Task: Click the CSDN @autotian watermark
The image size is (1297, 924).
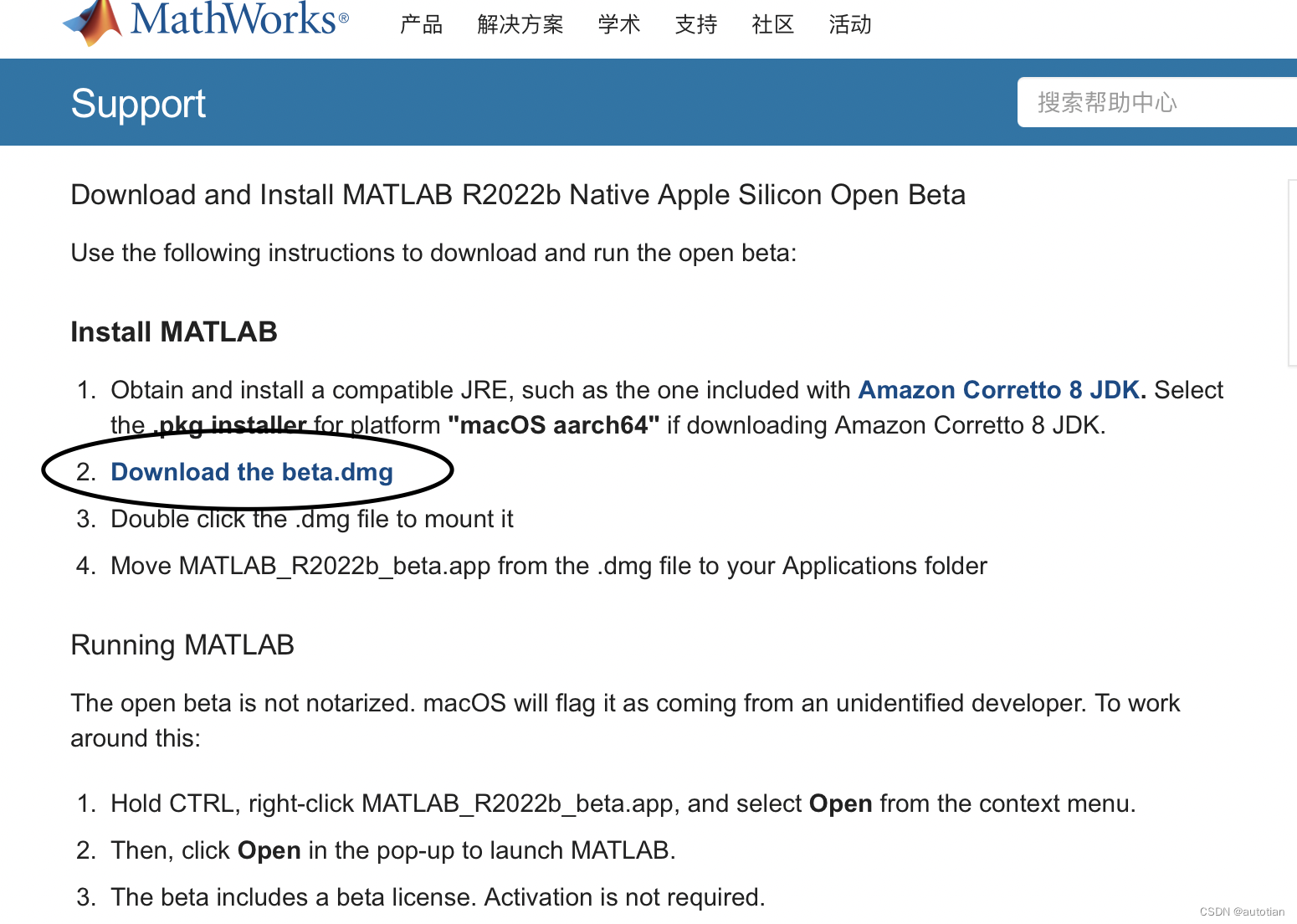Action: click(x=1242, y=911)
